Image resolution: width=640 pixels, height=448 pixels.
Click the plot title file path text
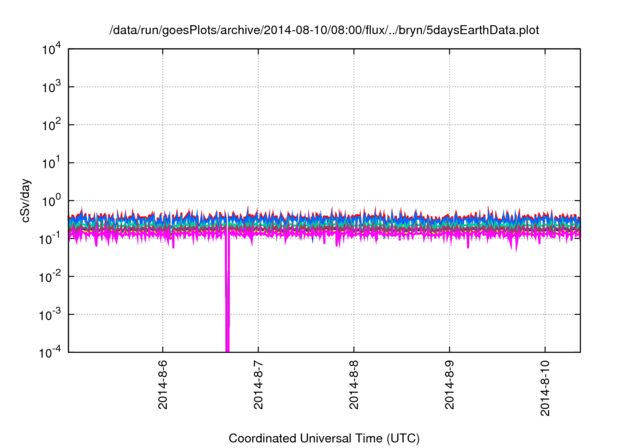click(x=324, y=30)
